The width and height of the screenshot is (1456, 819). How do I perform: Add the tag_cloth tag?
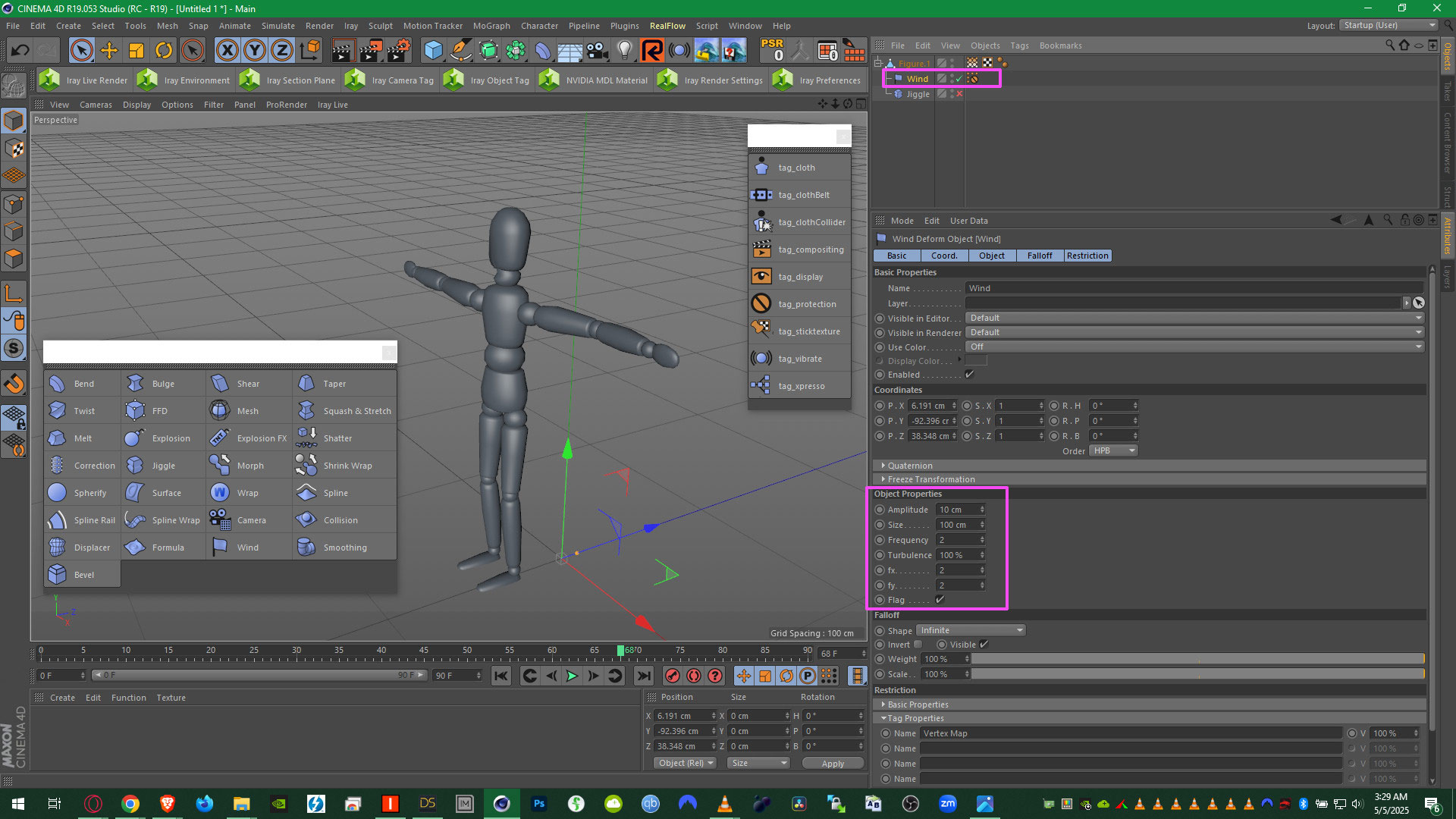pyautogui.click(x=799, y=168)
